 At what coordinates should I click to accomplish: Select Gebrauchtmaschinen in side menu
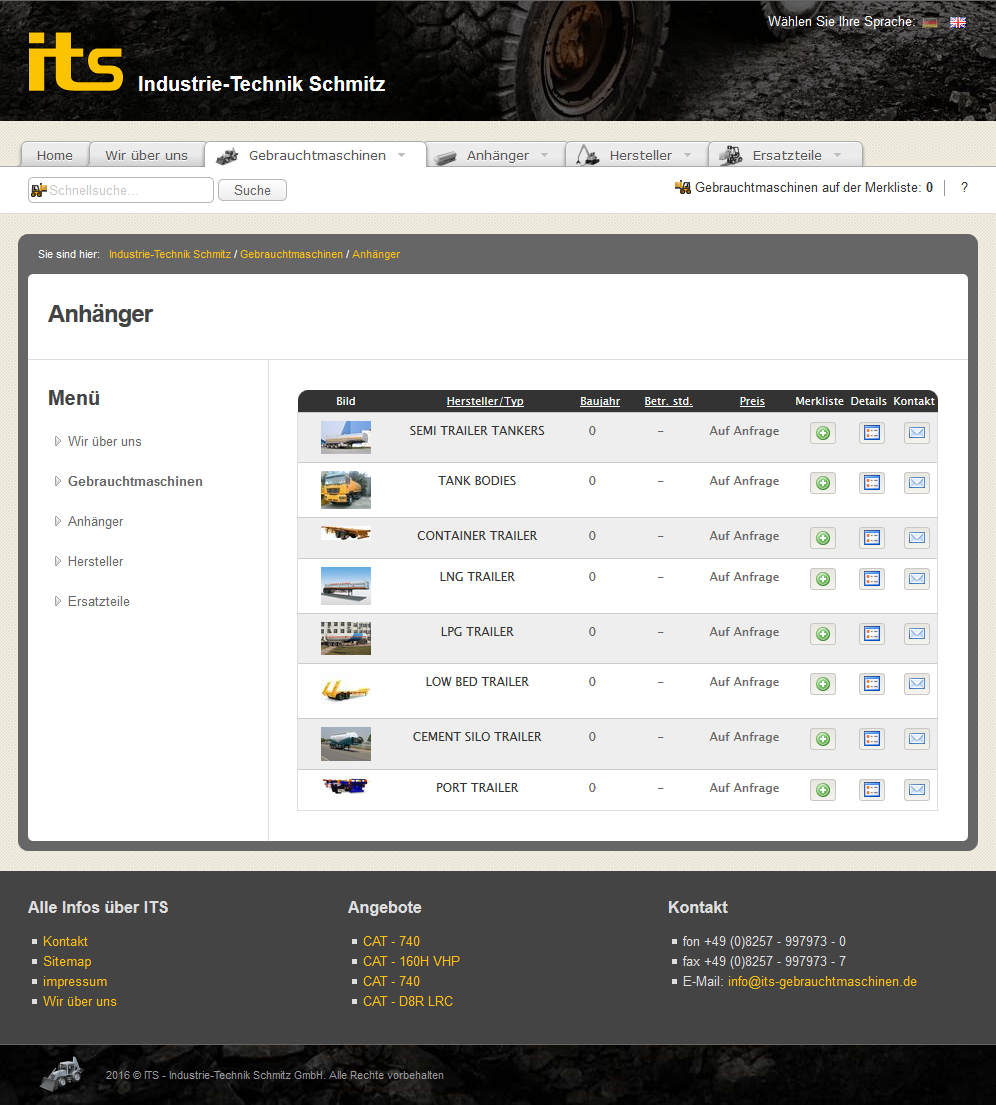pos(135,481)
